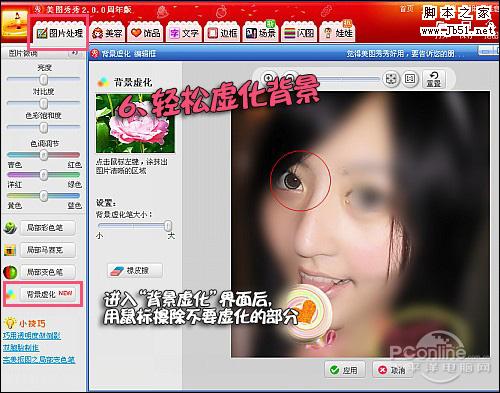
Task: Adjust the 色彩饱和度 saturation slider
Action: click(x=44, y=127)
